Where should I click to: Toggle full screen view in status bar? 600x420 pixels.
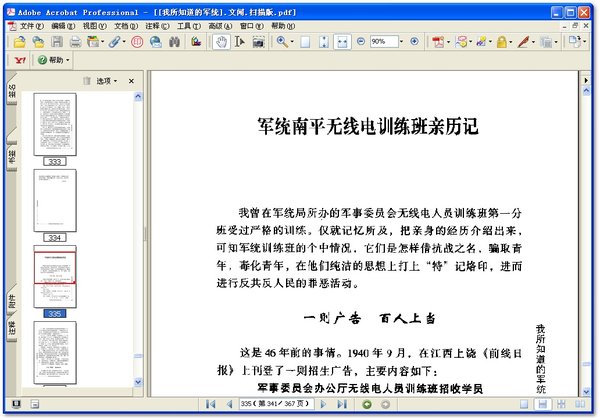click(16, 404)
